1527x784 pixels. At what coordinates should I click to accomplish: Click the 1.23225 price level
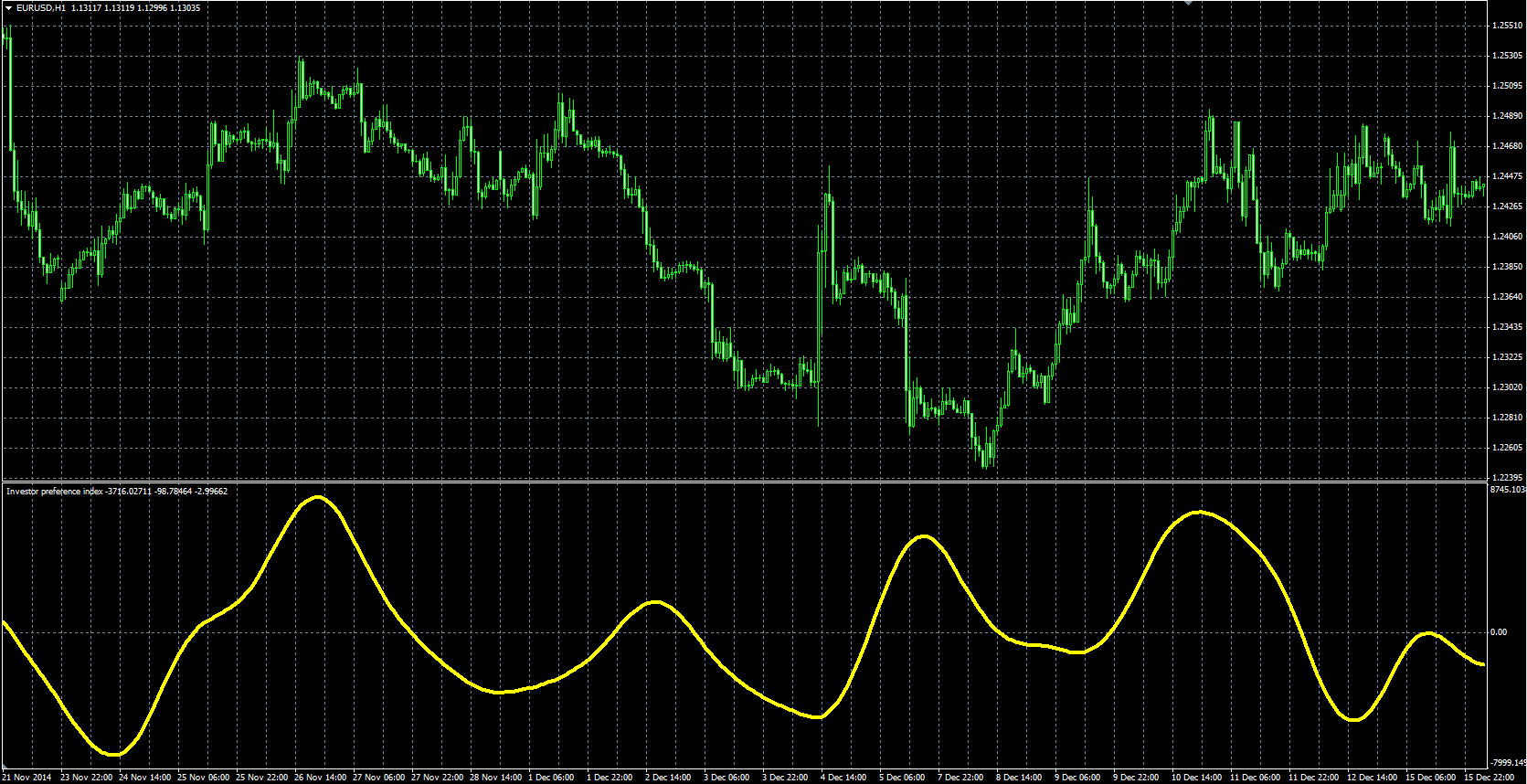pyautogui.click(x=1507, y=357)
